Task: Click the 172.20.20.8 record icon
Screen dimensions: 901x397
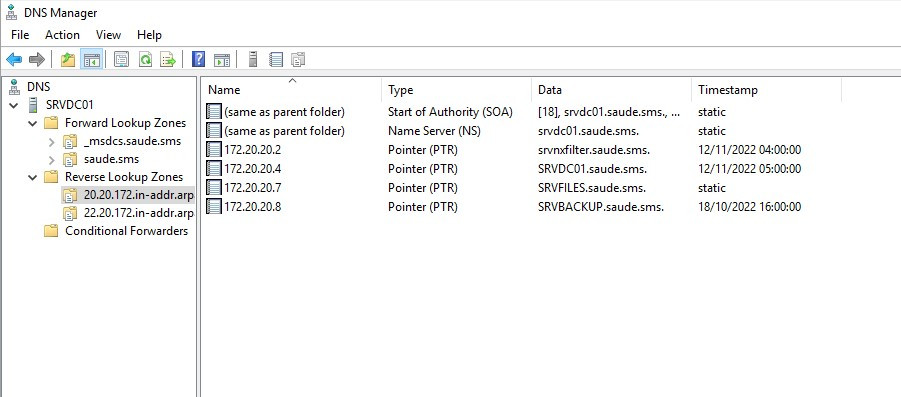Action: coord(214,206)
